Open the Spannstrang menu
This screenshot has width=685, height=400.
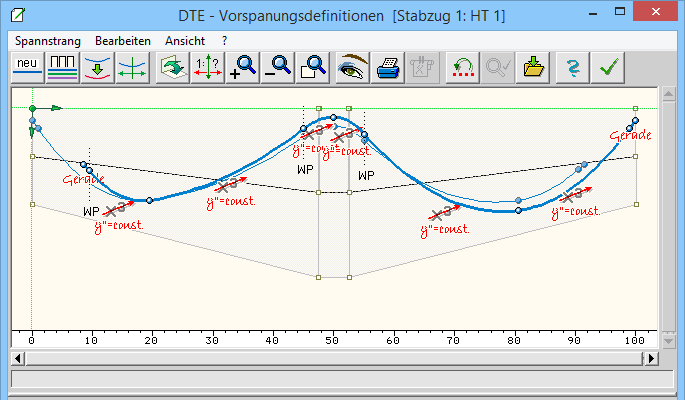(48, 39)
